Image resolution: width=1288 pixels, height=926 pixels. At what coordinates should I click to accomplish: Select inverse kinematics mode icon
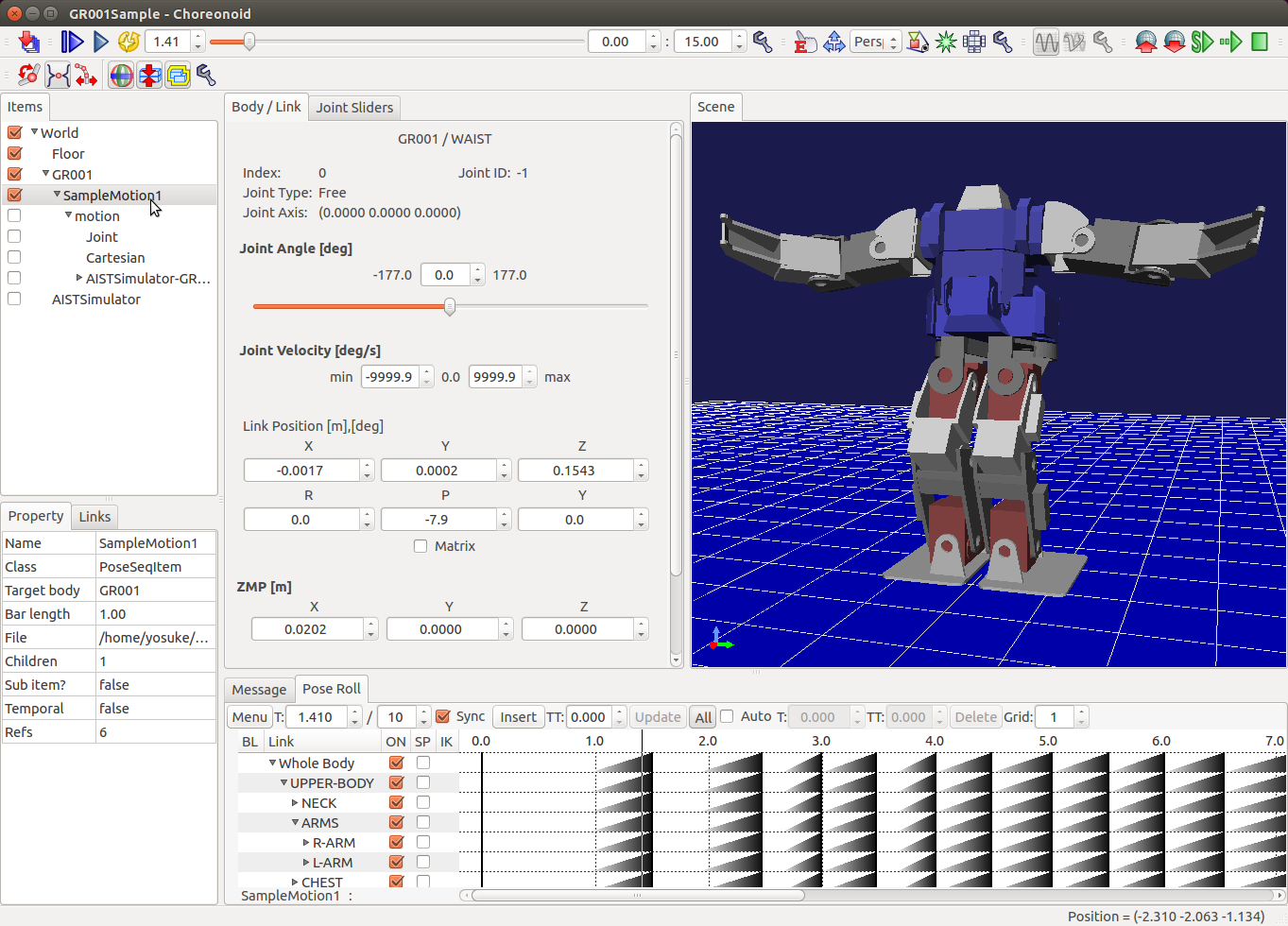point(86,75)
